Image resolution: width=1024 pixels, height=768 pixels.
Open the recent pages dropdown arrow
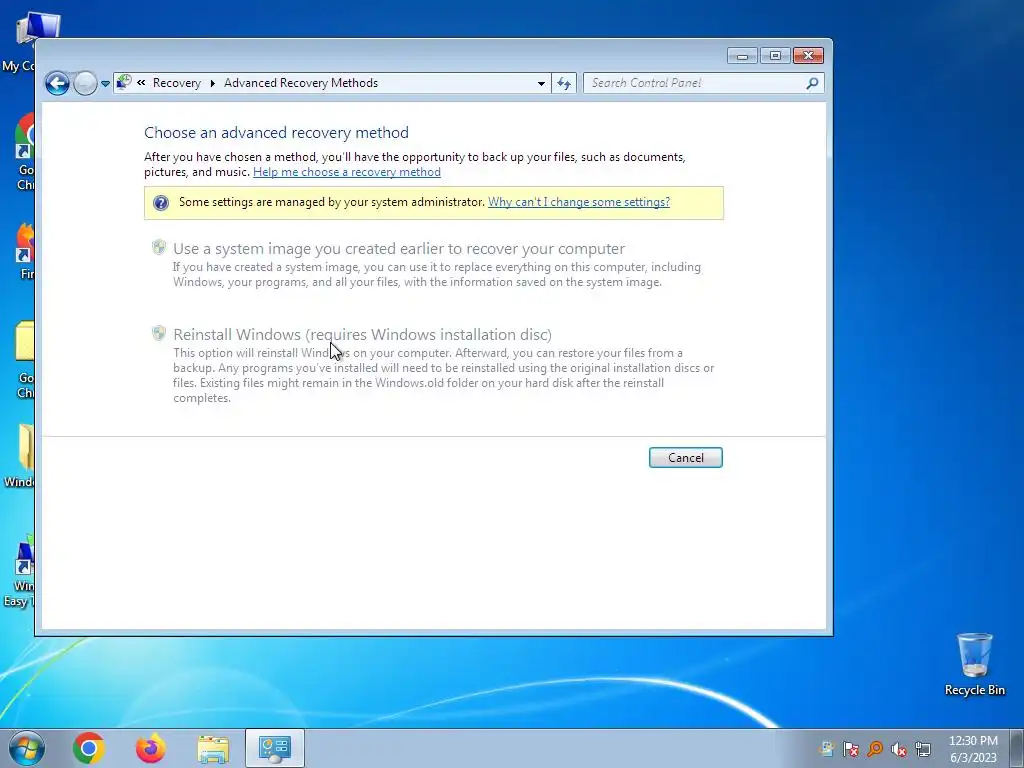click(105, 84)
